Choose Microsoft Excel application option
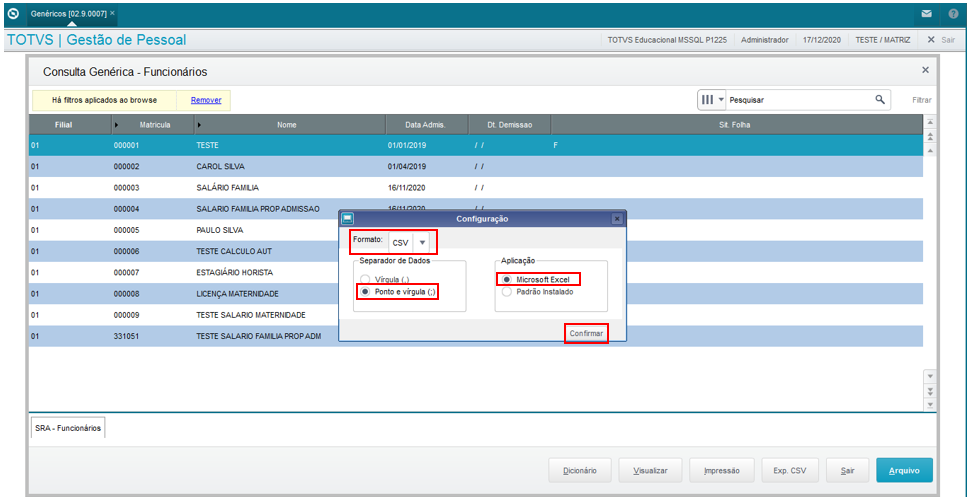Viewport: 968px width, 497px height. pos(506,280)
